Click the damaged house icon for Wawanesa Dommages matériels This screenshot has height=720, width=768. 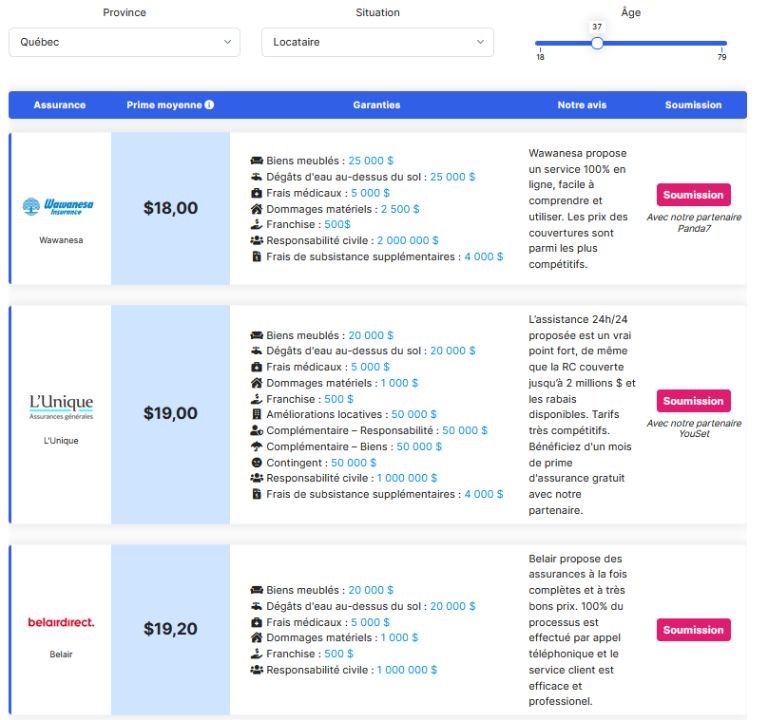[257, 209]
